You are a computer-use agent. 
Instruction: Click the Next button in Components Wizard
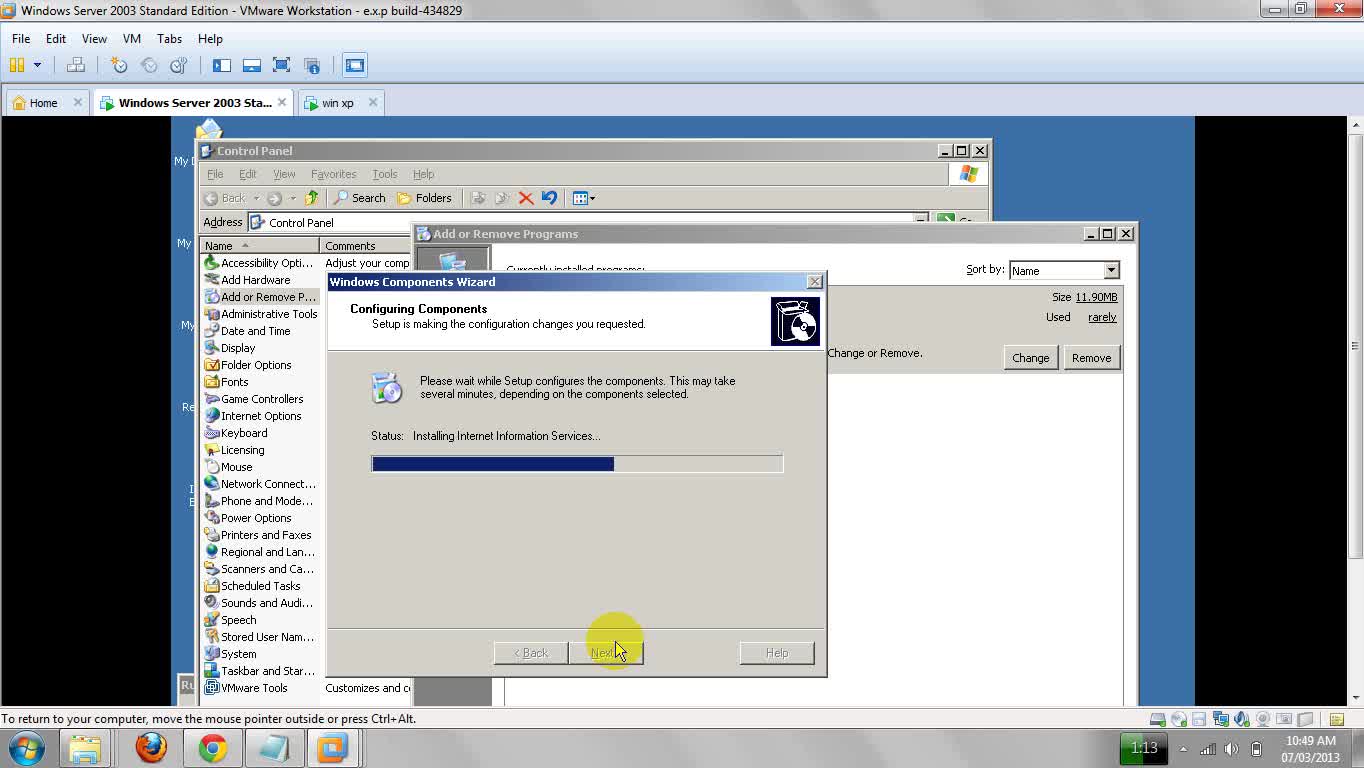[606, 653]
